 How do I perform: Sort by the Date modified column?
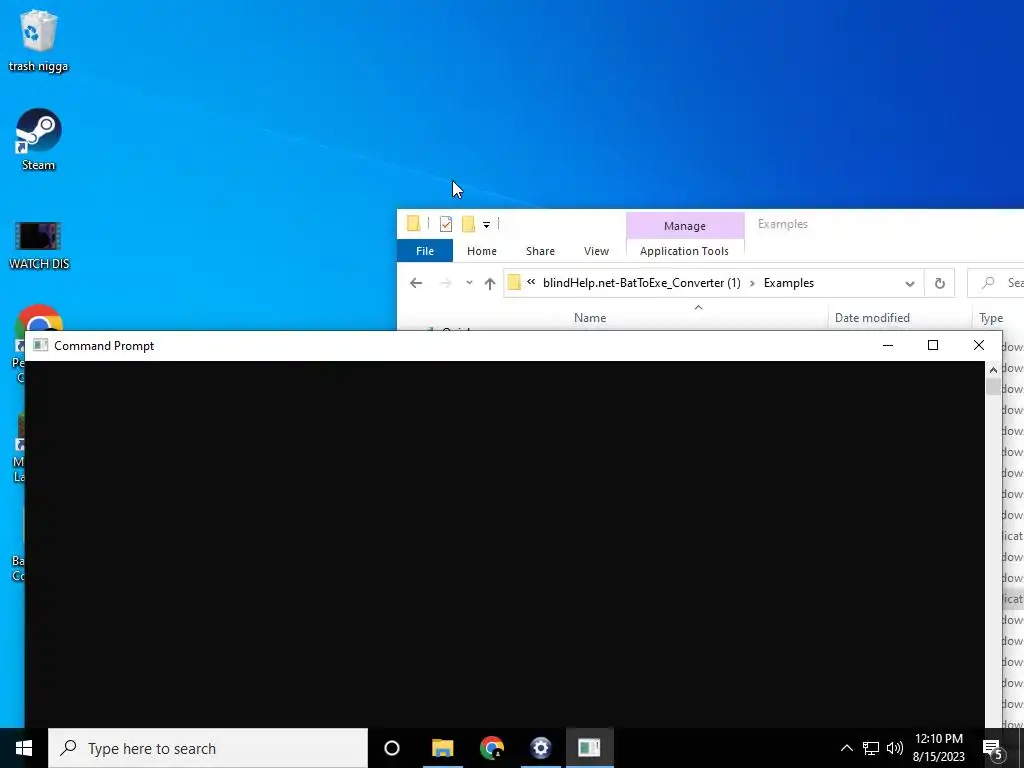(872, 317)
